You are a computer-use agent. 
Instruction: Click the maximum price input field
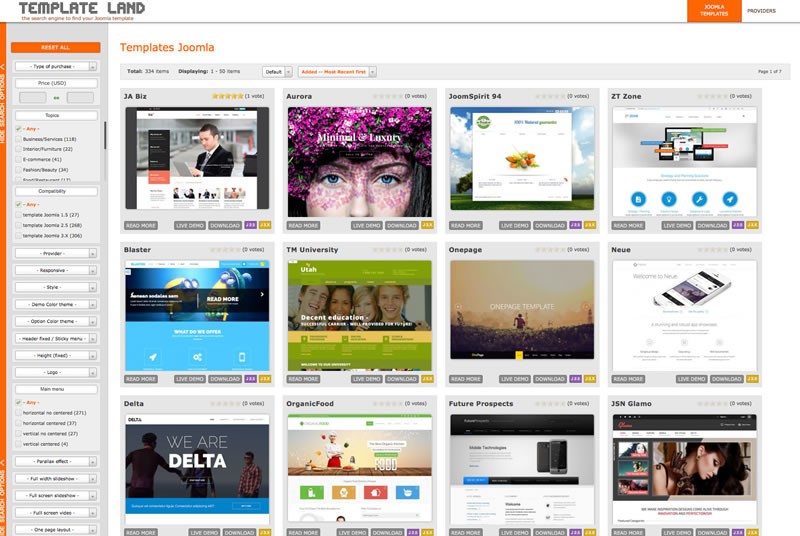(80, 97)
